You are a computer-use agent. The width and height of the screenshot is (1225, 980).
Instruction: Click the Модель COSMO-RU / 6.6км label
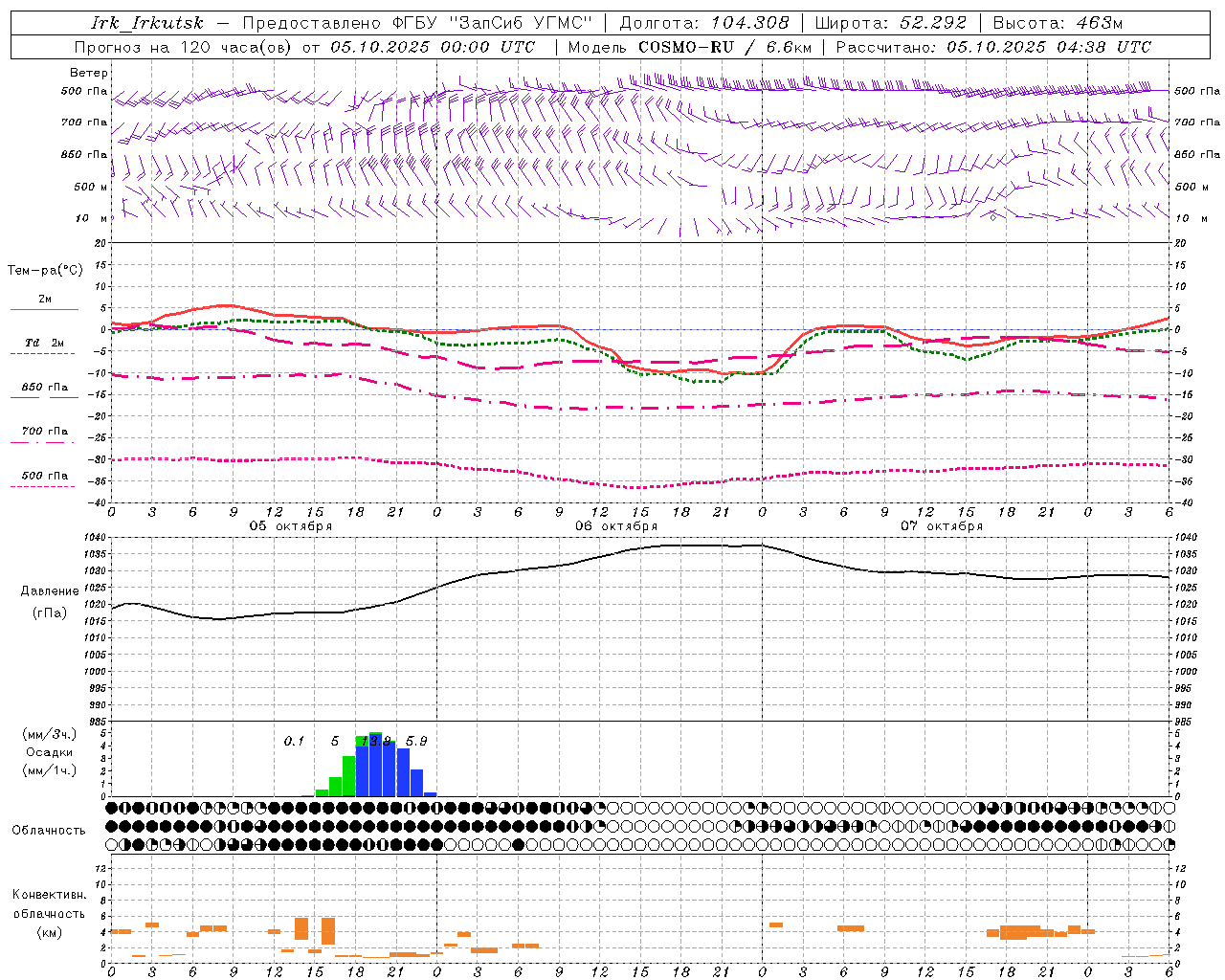(689, 47)
